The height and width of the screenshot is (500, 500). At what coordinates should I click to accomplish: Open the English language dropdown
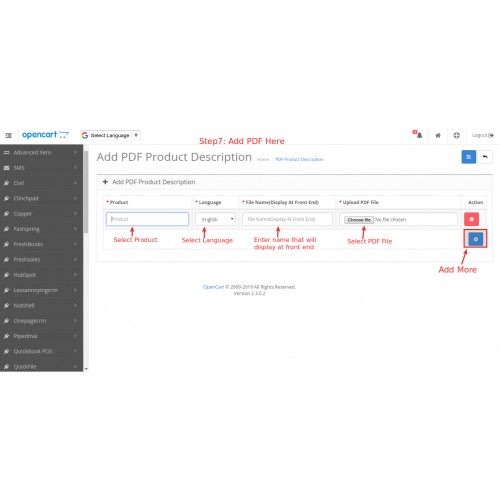tap(215, 219)
